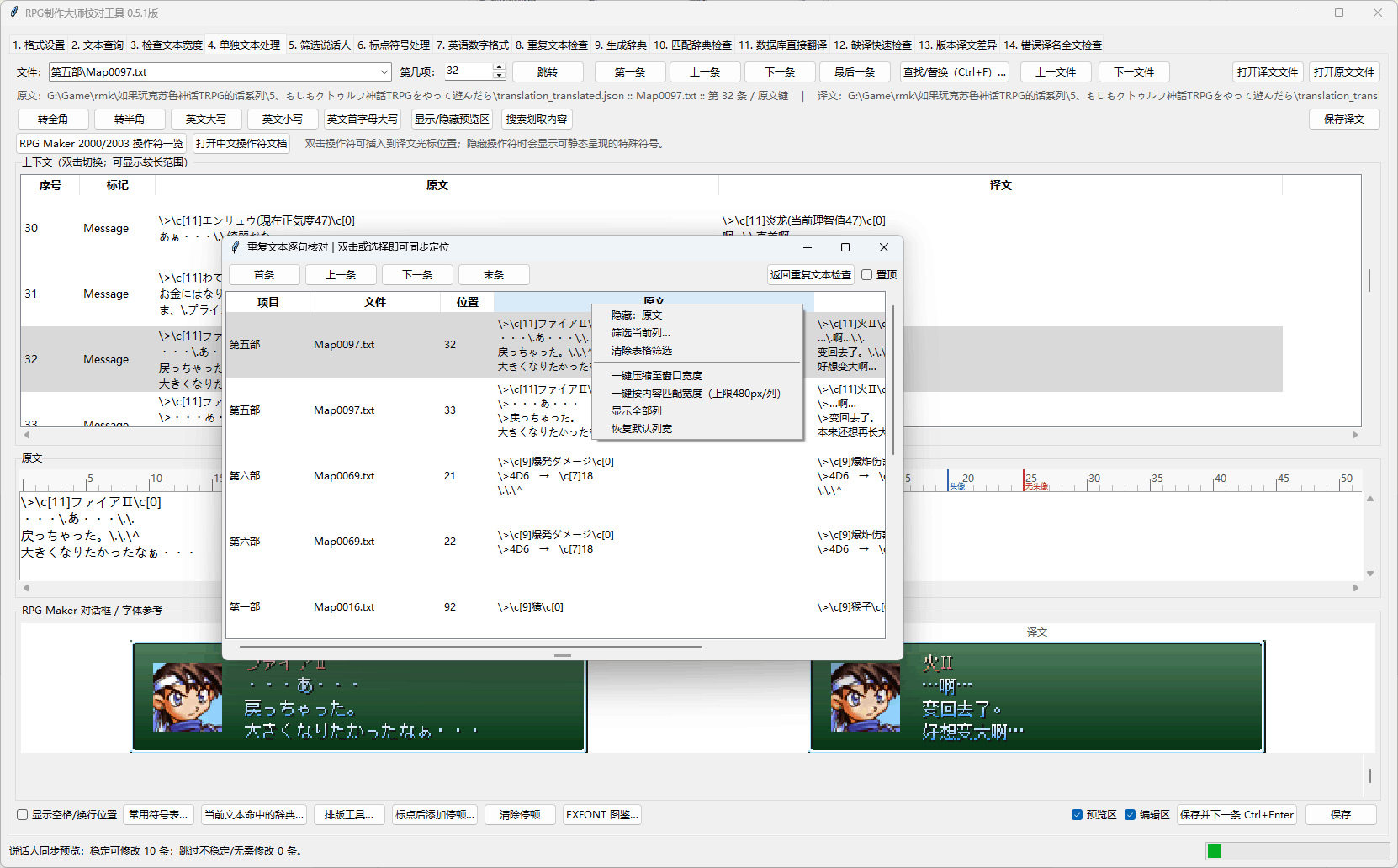The height and width of the screenshot is (868, 1398).
Task: Click the 排版工具... button
Action: click(x=350, y=815)
